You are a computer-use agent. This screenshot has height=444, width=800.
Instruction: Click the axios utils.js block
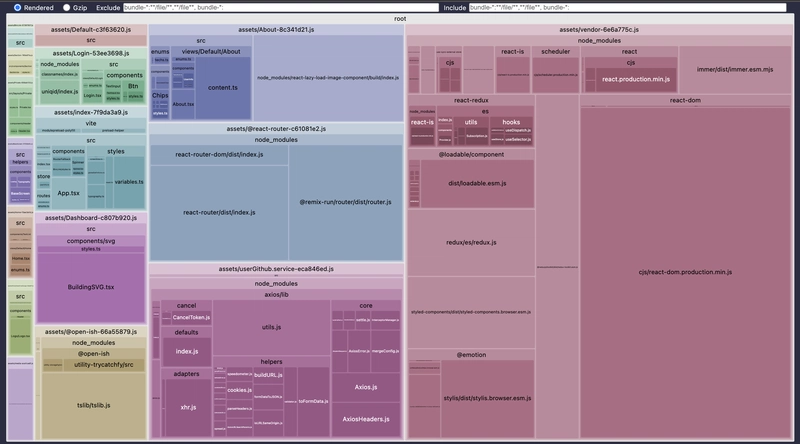click(x=270, y=327)
